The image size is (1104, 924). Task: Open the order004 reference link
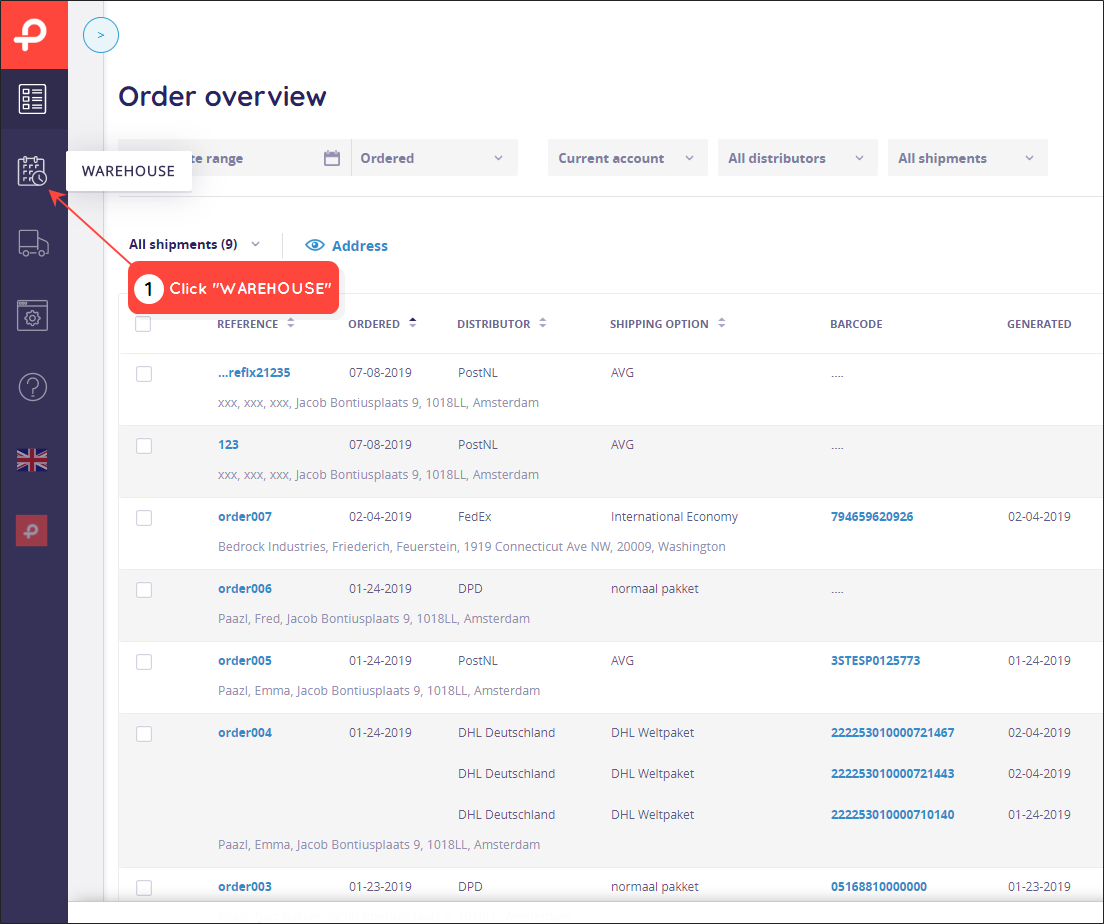(x=245, y=732)
